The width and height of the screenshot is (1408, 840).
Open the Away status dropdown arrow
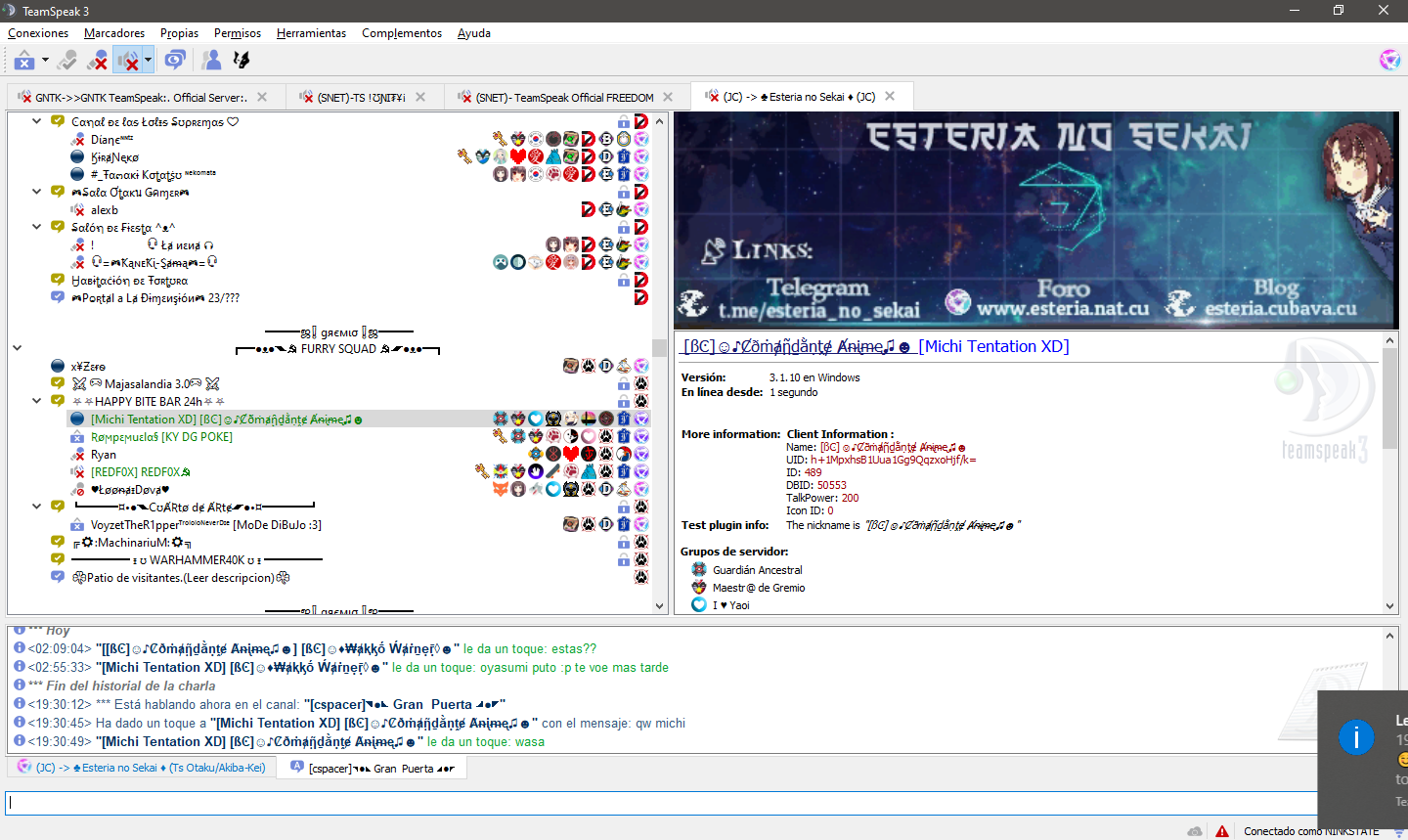point(45,61)
